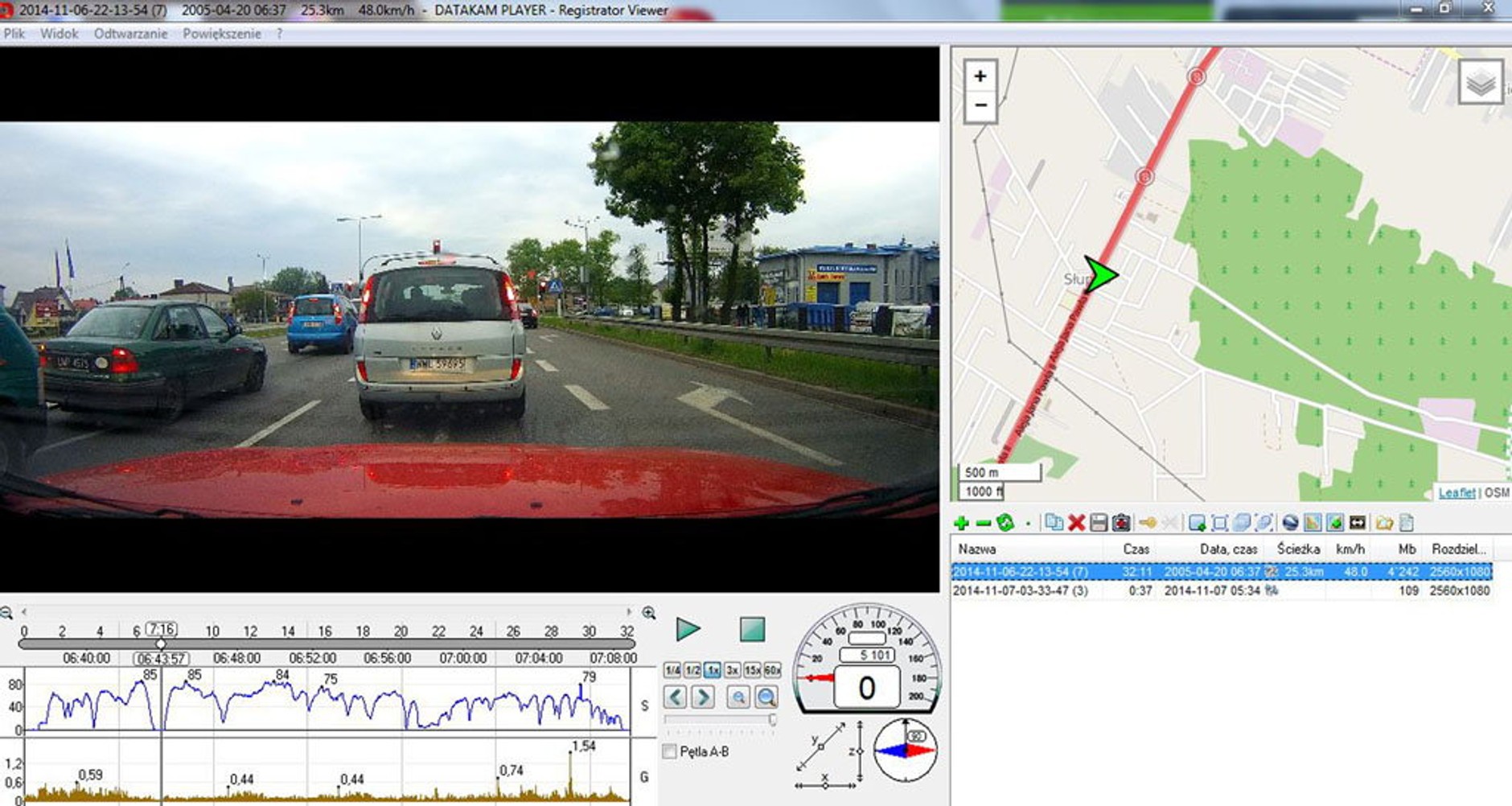1512x806 pixels.
Task: Open the map layers selector icon
Action: 1480,82
